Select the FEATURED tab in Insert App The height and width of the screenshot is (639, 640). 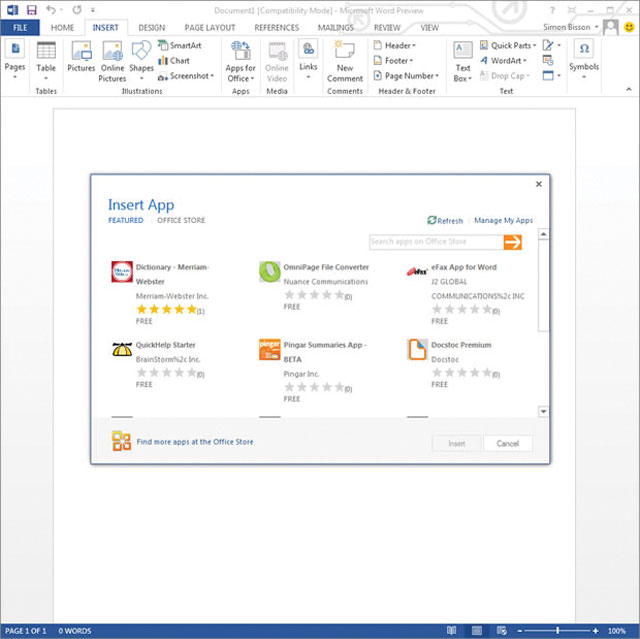[126, 220]
